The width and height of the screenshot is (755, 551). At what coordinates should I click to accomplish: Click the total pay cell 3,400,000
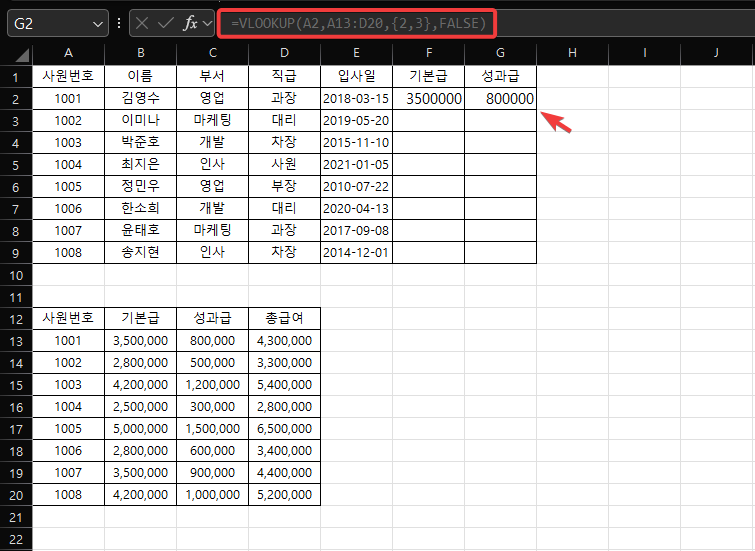click(285, 451)
